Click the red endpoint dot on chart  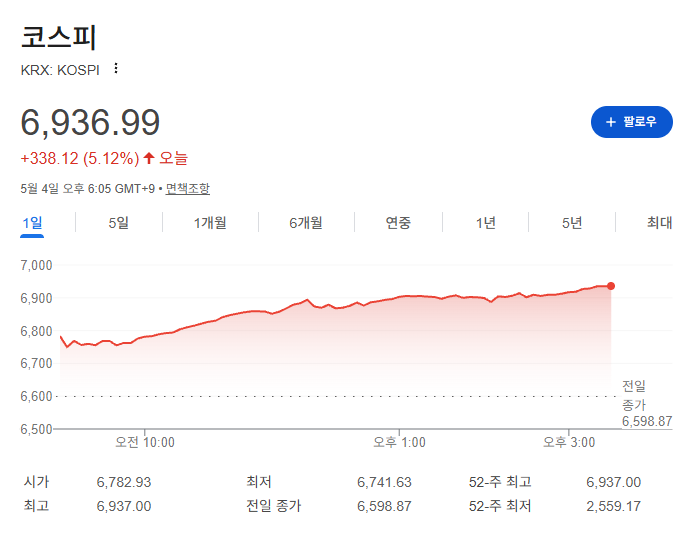(611, 286)
